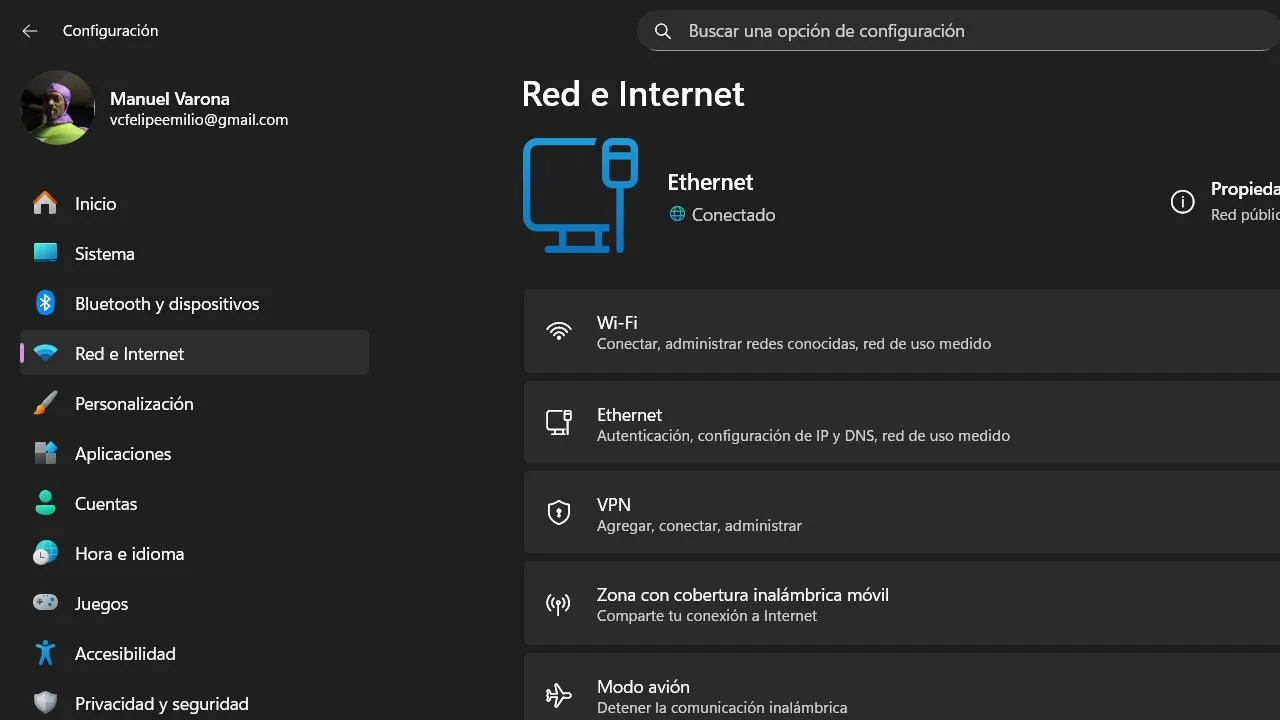Go to Aplicaciones in sidebar

[x=122, y=454]
